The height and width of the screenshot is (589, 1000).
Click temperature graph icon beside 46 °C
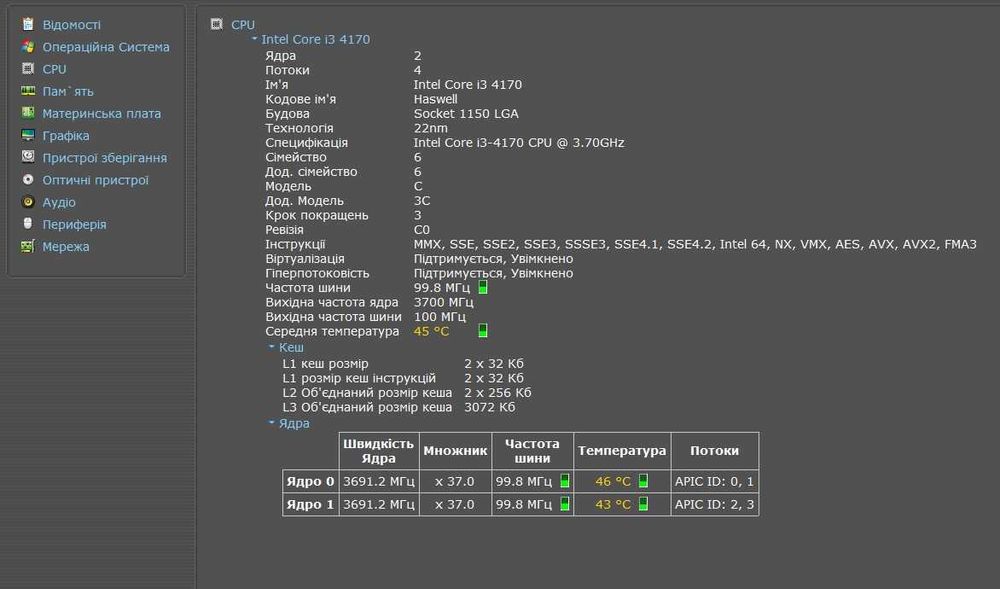tap(643, 481)
